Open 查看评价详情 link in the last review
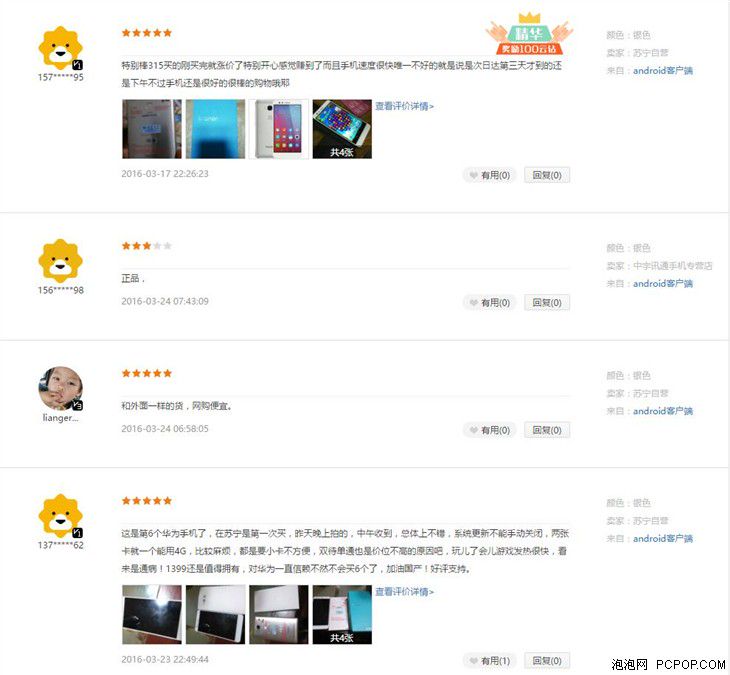 (405, 592)
